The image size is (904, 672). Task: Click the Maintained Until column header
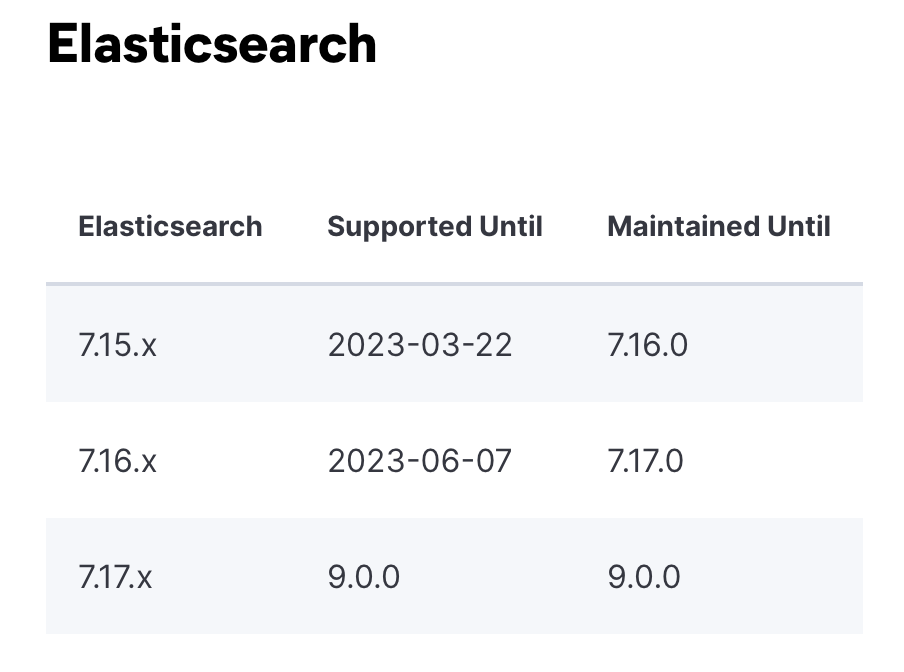(x=718, y=226)
